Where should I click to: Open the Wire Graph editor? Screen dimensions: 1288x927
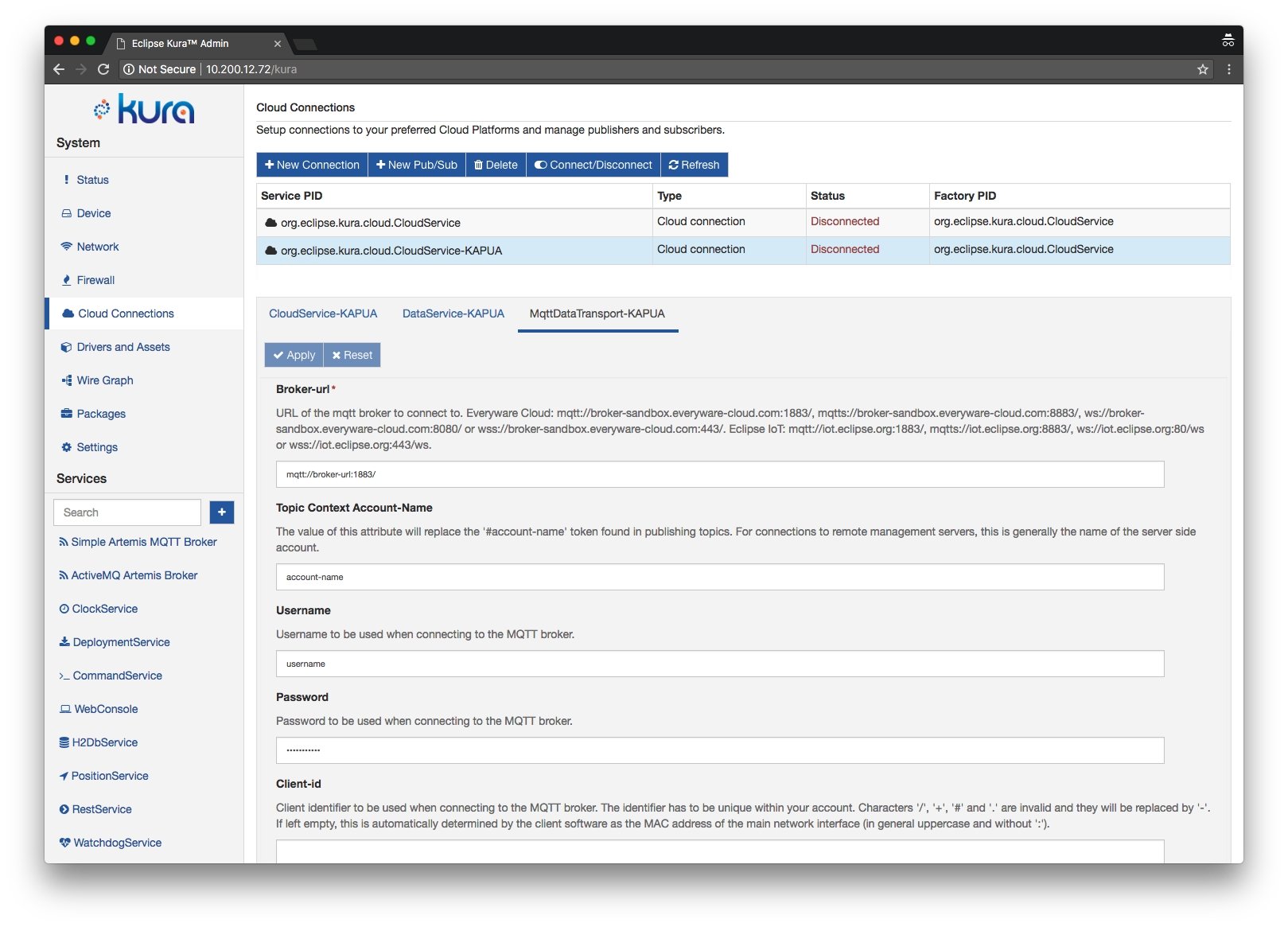point(105,380)
